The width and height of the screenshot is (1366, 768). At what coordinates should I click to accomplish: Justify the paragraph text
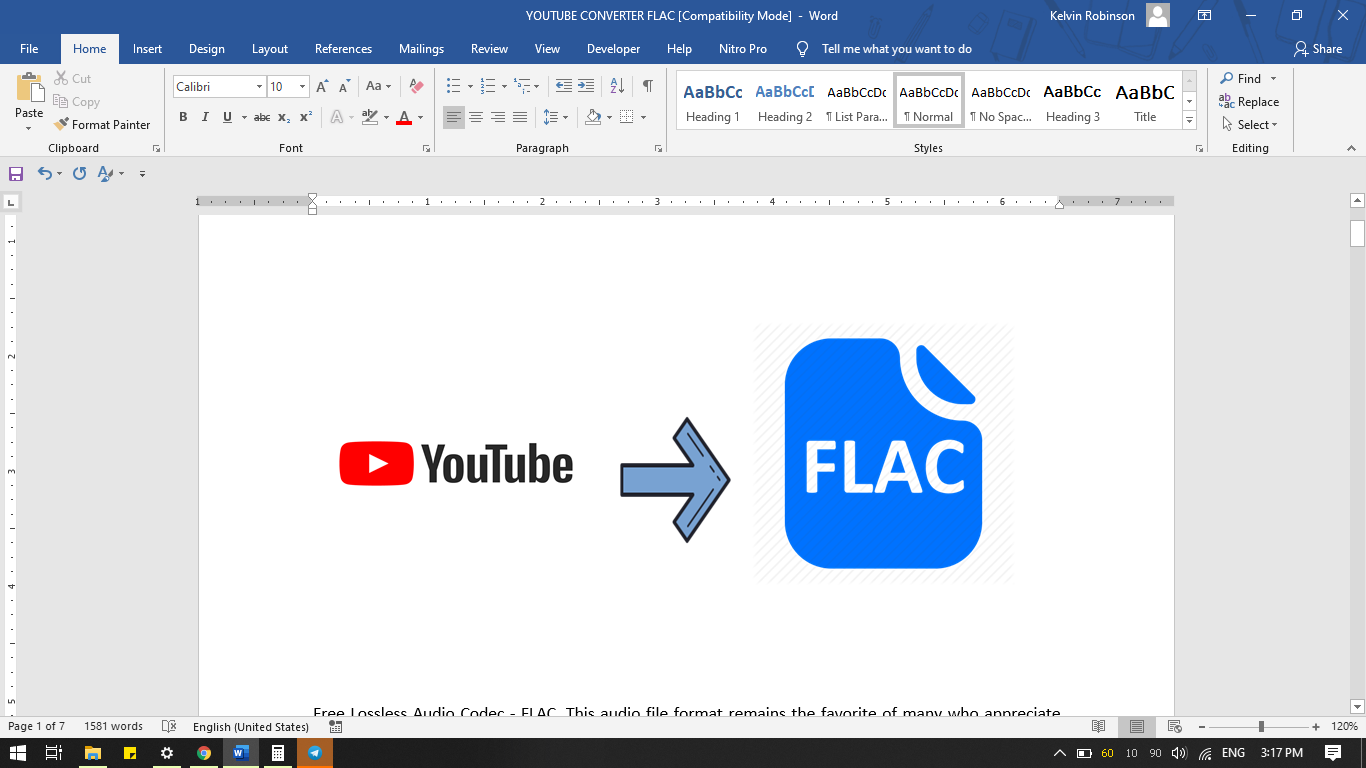(520, 117)
